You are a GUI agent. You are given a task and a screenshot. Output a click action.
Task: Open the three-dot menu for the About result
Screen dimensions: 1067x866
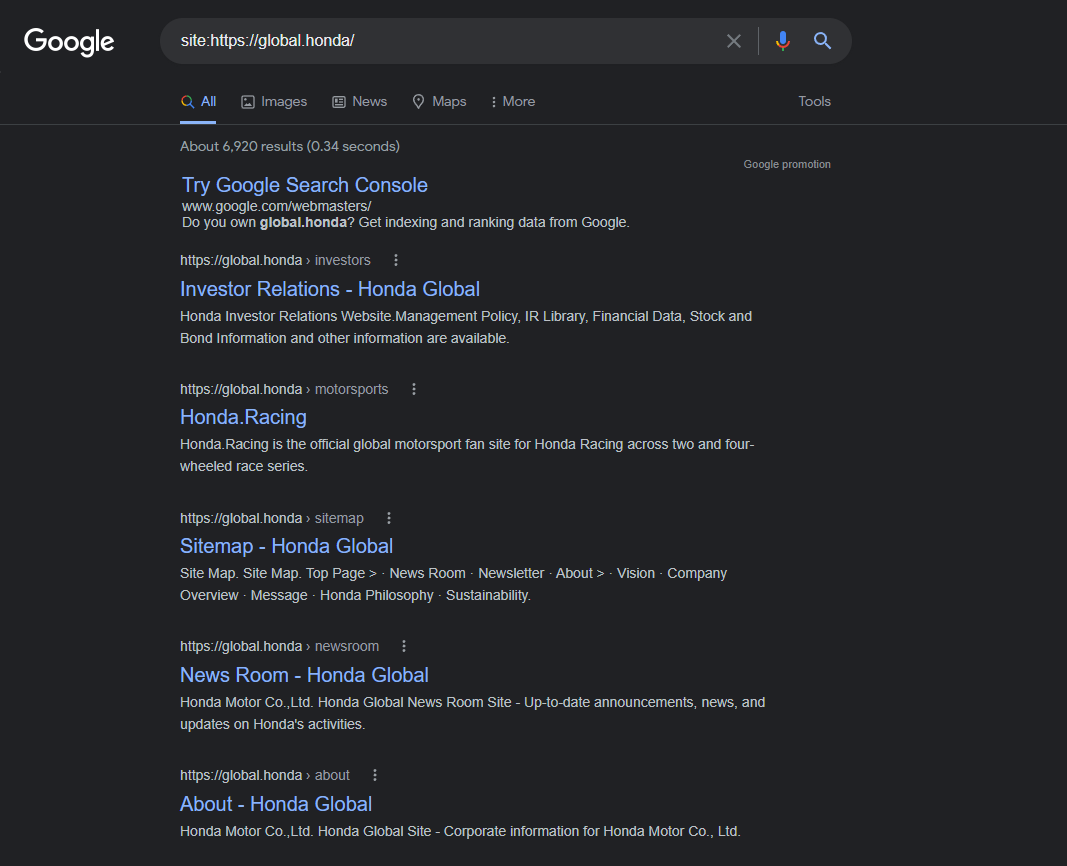374,774
